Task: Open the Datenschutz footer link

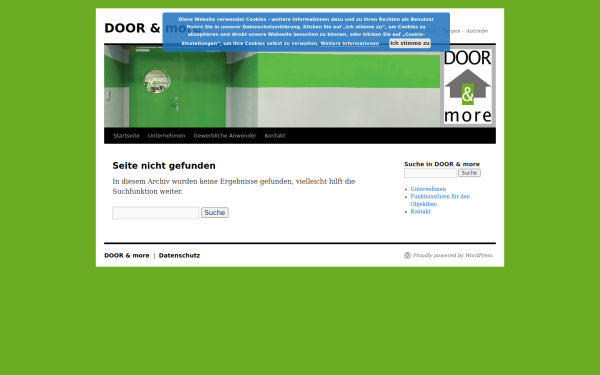Action: click(179, 256)
